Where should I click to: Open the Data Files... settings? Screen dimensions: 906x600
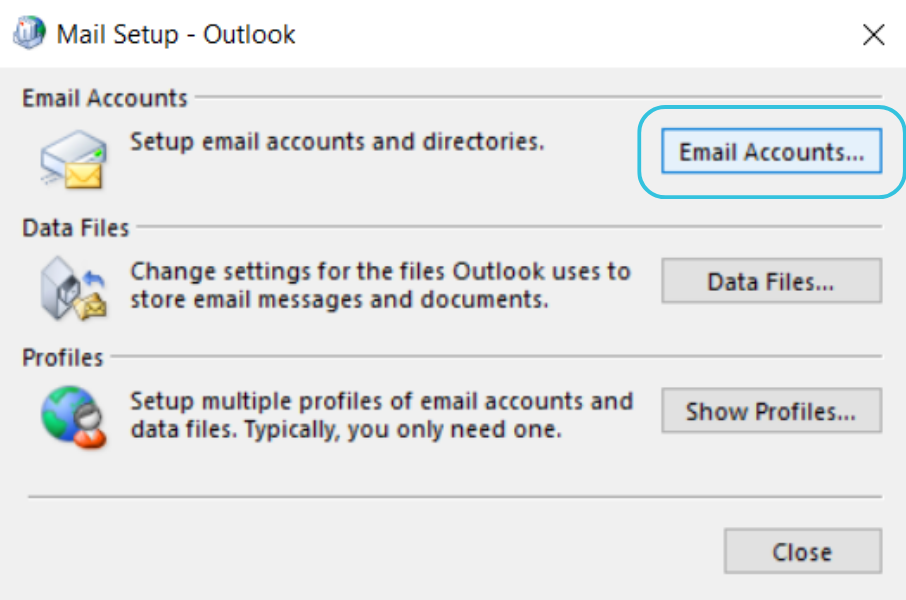(x=771, y=281)
